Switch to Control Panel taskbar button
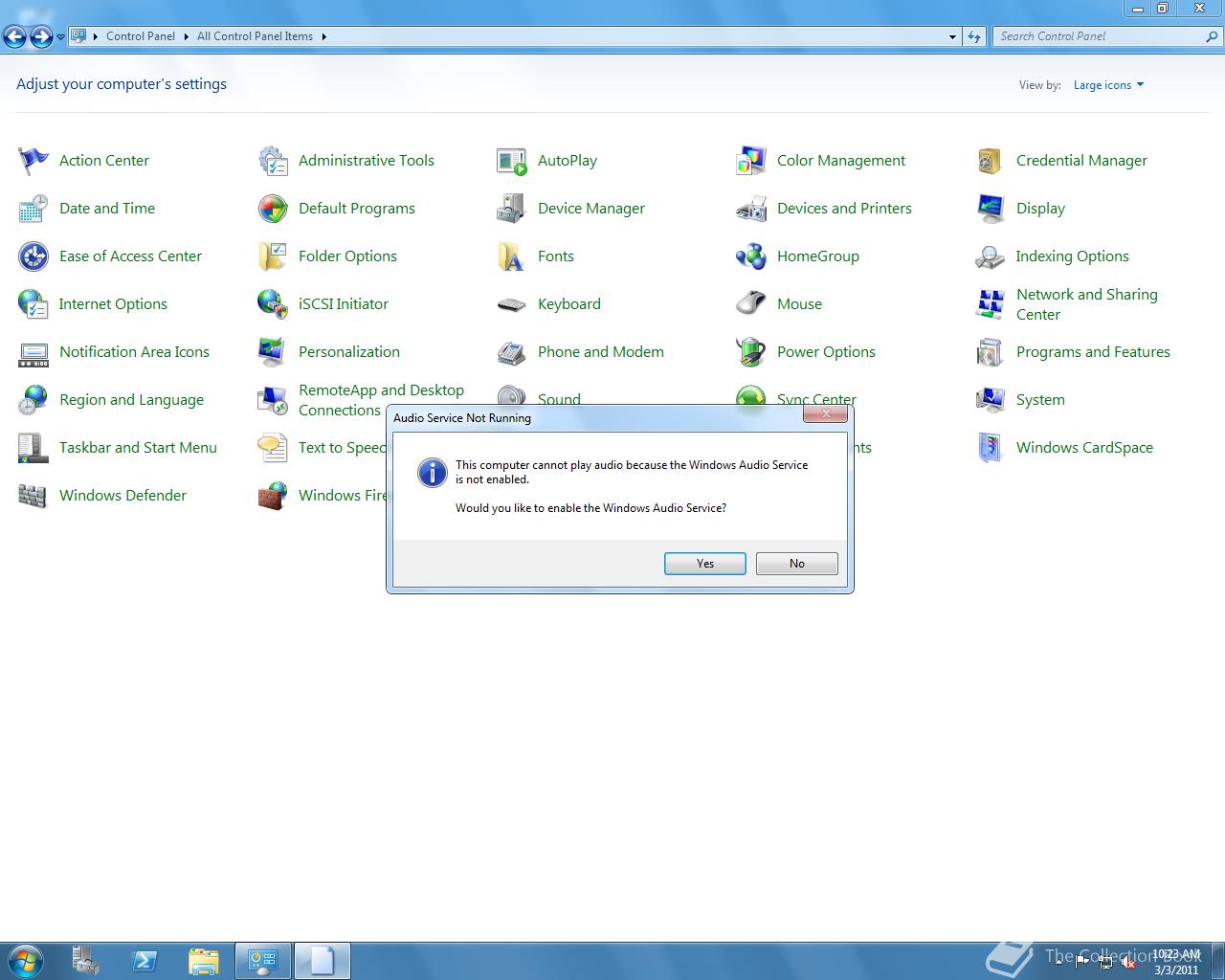This screenshot has width=1225, height=980. click(x=263, y=961)
